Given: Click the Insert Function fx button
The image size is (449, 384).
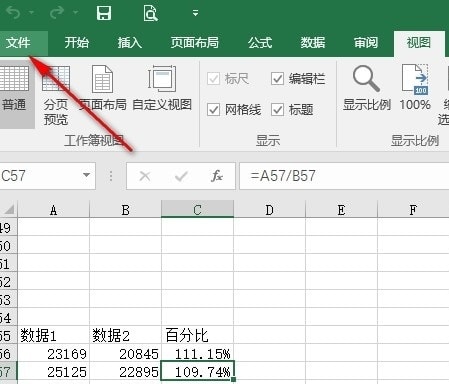Looking at the screenshot, I should pos(217,176).
